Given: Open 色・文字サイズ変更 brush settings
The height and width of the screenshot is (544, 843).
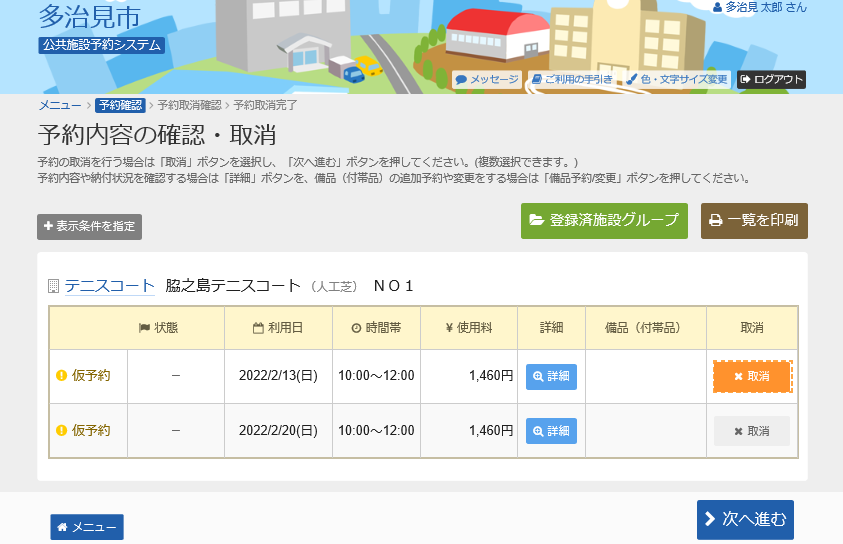Looking at the screenshot, I should (x=677, y=80).
